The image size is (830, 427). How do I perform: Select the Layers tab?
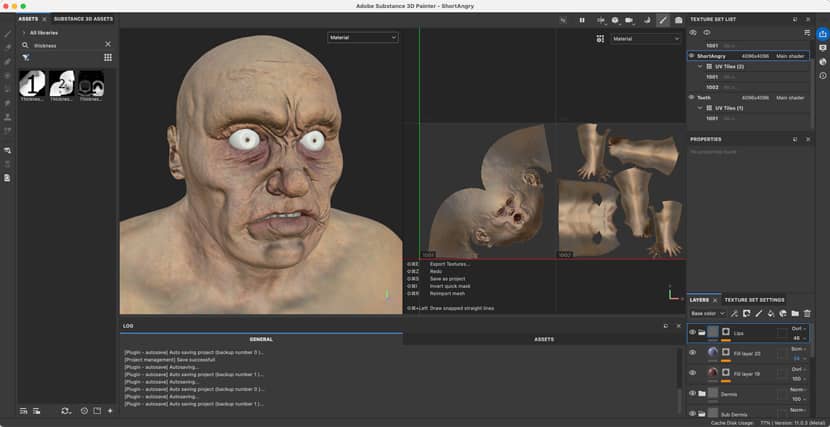click(x=699, y=299)
